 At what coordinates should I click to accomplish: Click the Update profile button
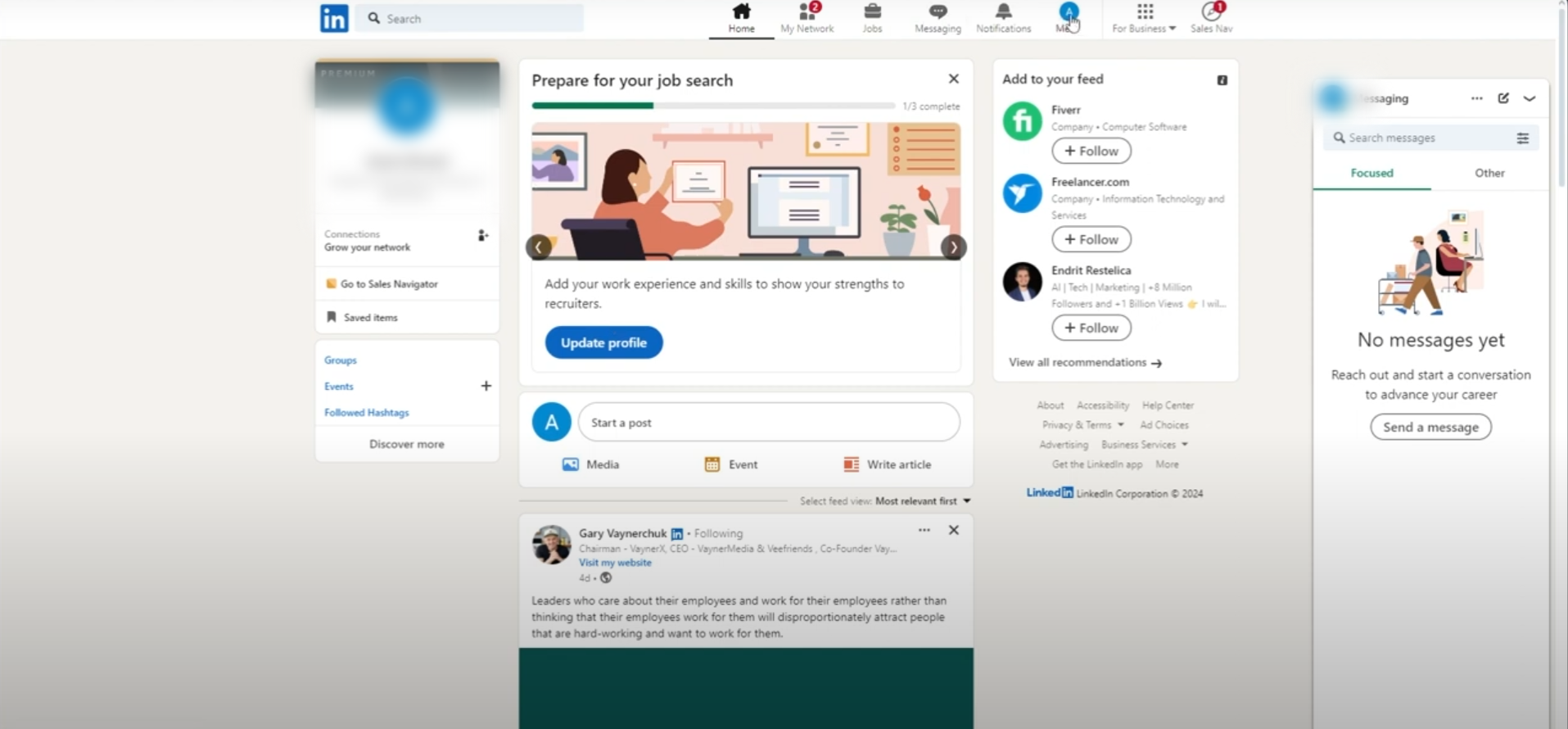click(604, 342)
